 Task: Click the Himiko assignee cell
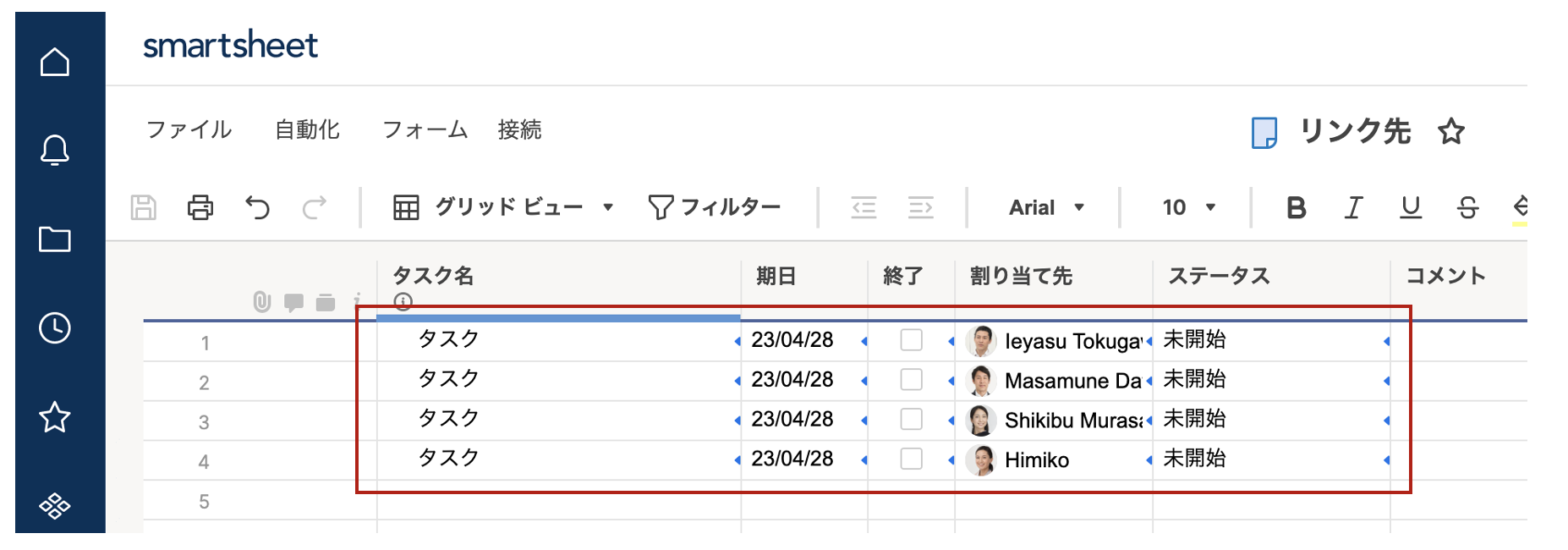coord(1054,460)
